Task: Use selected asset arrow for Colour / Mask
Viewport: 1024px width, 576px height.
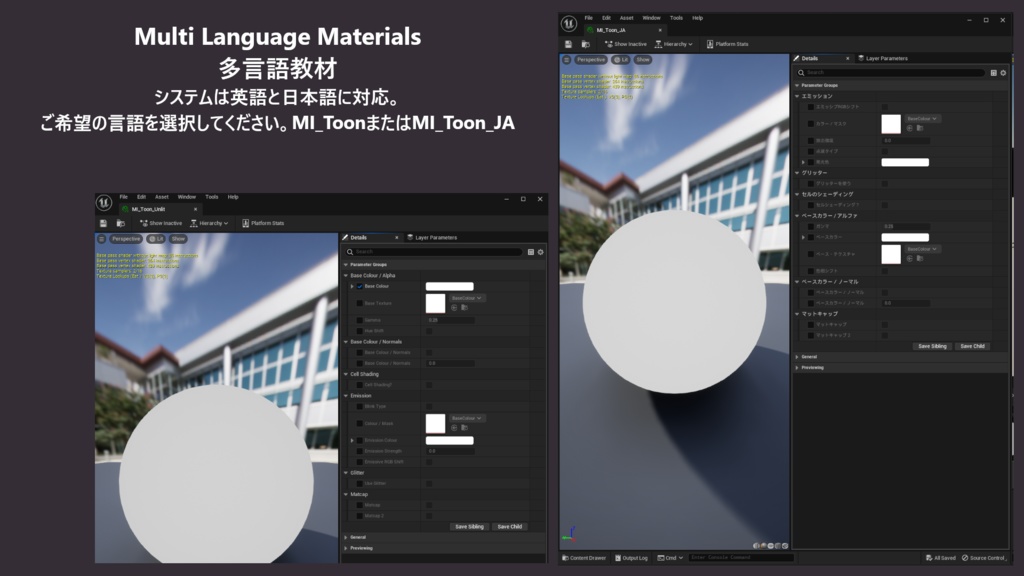Action: pyautogui.click(x=455, y=428)
